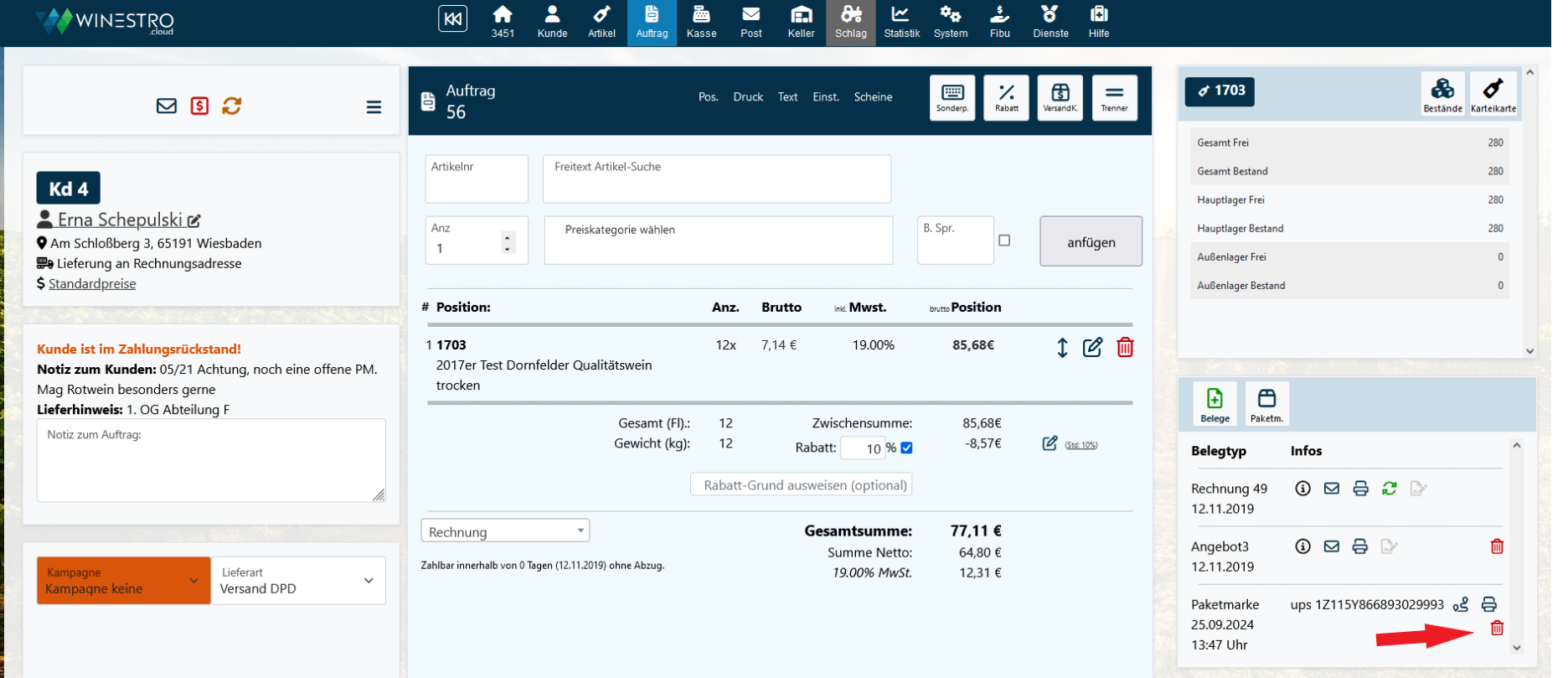Image resolution: width=1568 pixels, height=678 pixels.
Task: Edit the Dornfelder position with pencil icon
Action: click(1092, 347)
